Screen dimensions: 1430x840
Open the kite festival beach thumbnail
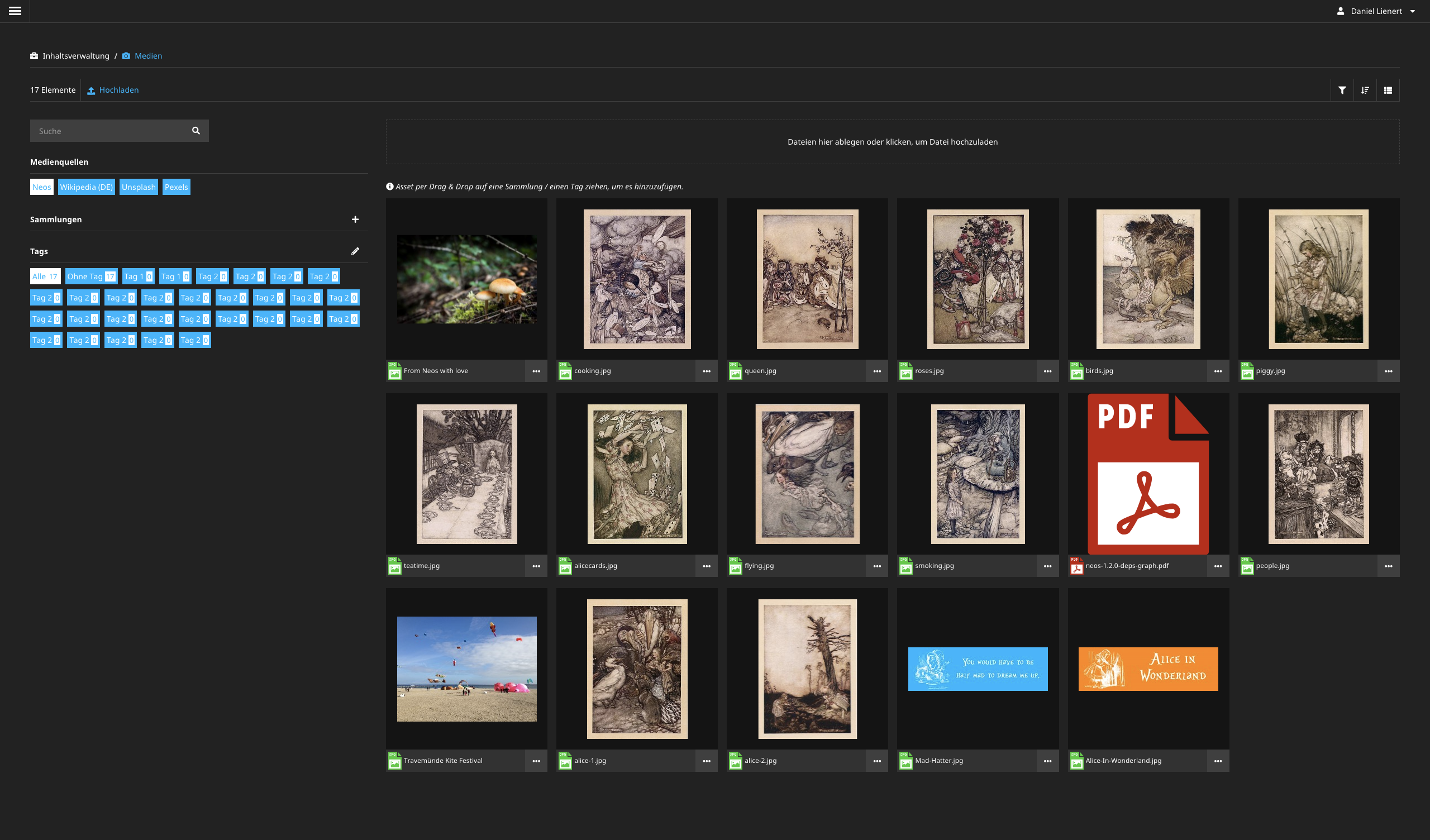pos(466,669)
